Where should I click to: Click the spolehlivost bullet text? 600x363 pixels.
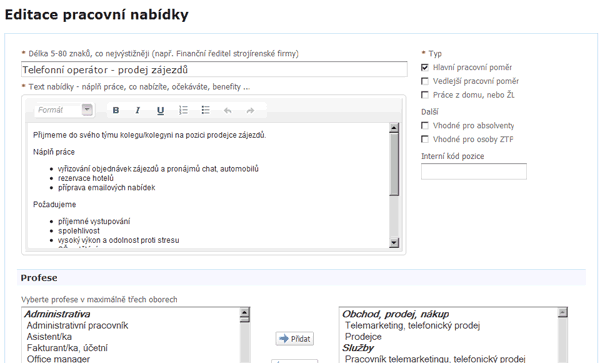point(79,231)
